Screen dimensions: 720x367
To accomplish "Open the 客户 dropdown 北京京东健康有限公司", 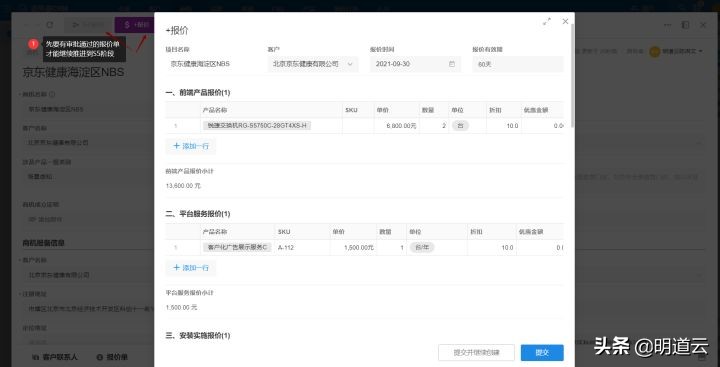I will 313,64.
